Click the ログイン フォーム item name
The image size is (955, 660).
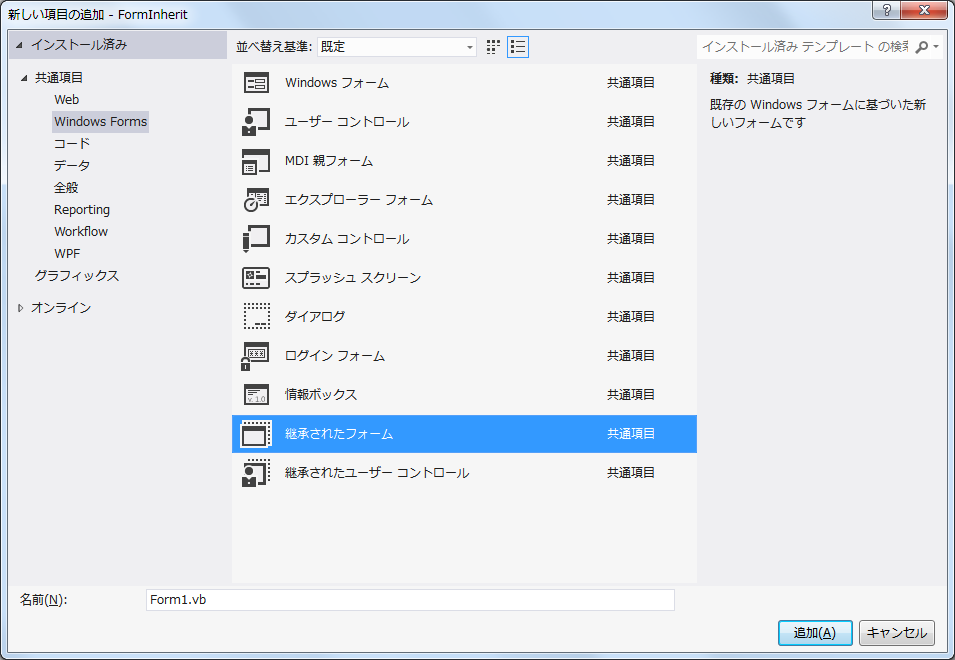click(x=335, y=356)
